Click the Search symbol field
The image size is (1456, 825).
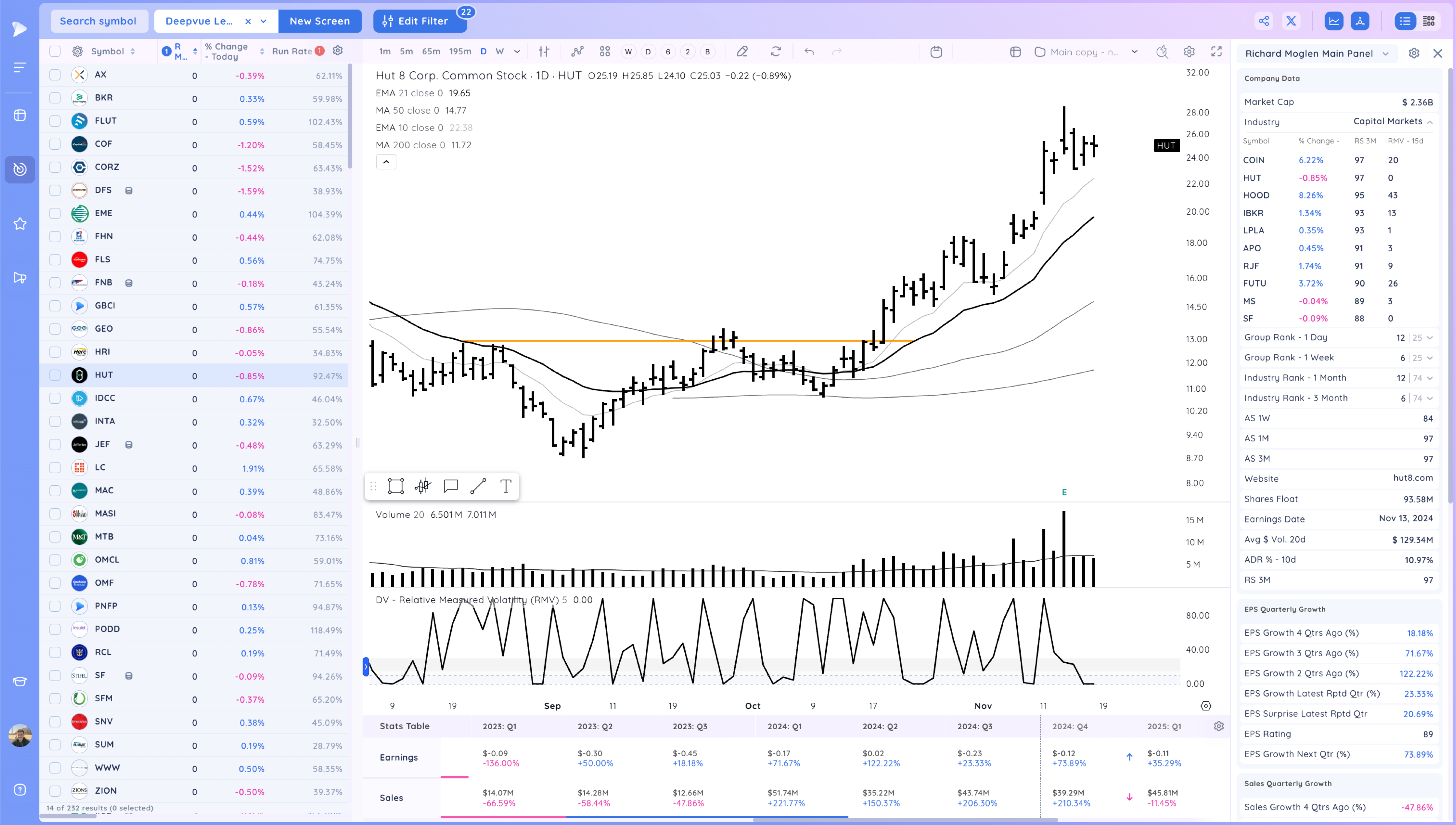click(99, 21)
